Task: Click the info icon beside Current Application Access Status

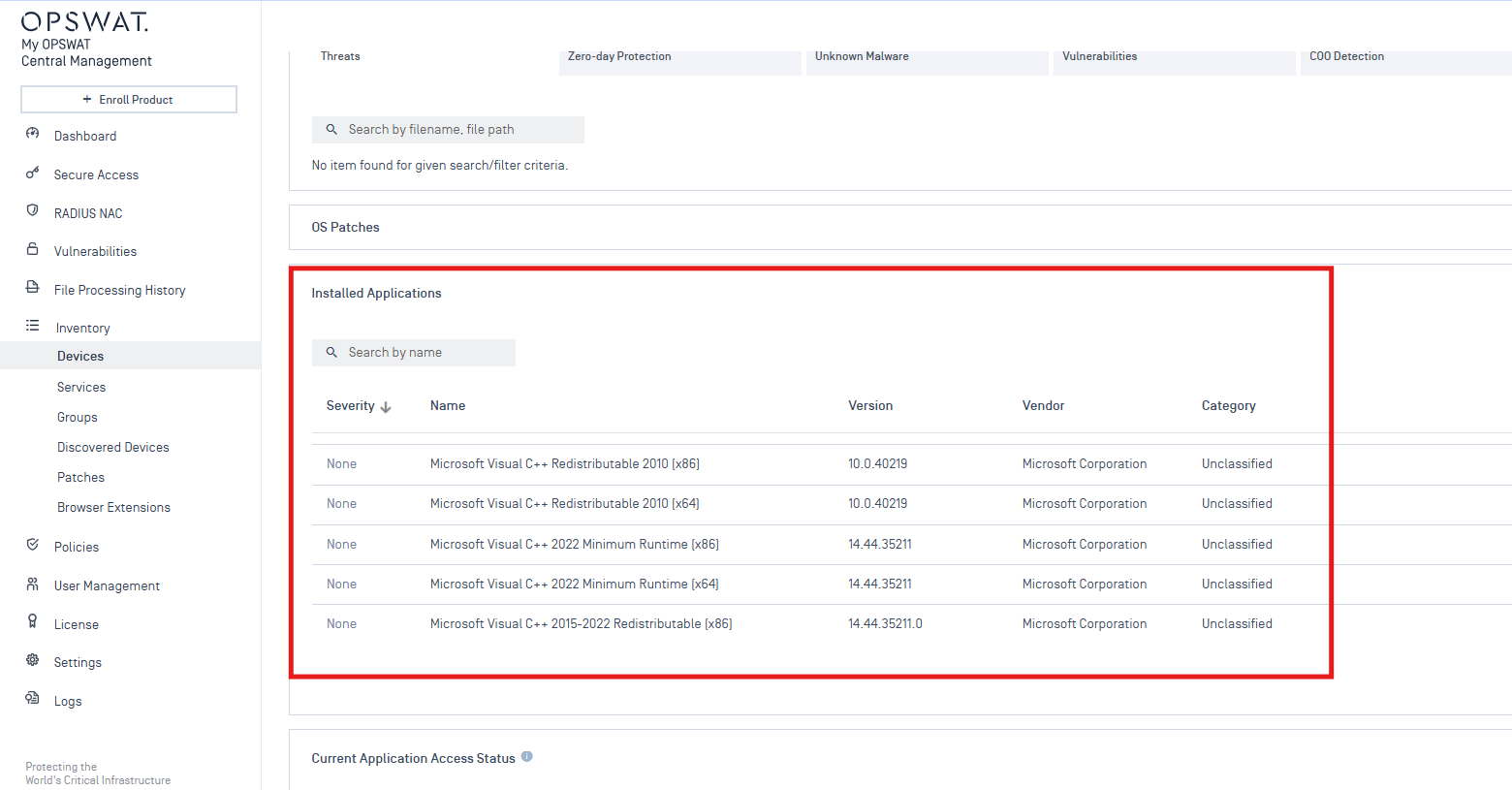Action: [527, 757]
